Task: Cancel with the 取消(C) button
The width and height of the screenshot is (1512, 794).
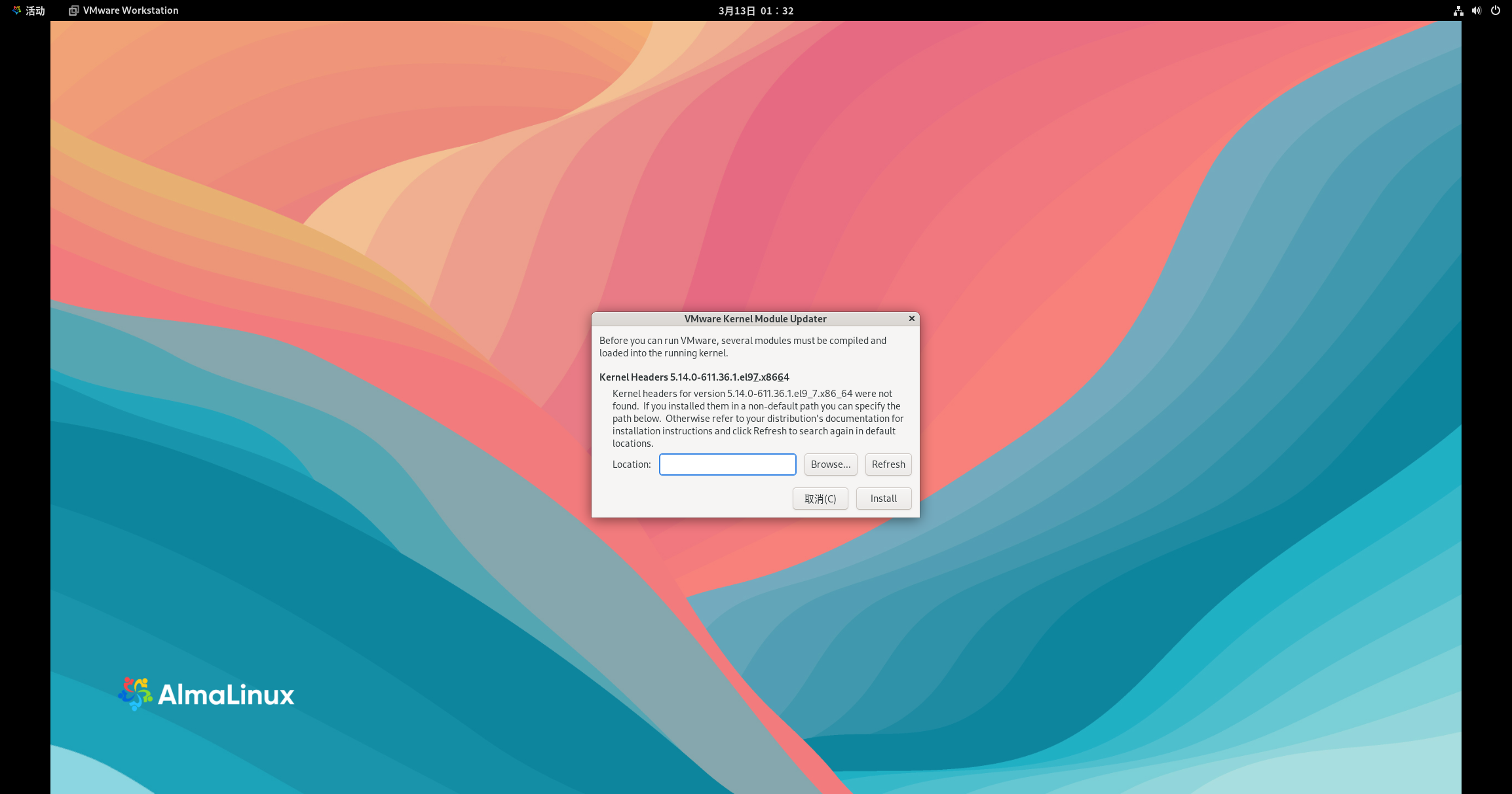Action: [x=820, y=499]
